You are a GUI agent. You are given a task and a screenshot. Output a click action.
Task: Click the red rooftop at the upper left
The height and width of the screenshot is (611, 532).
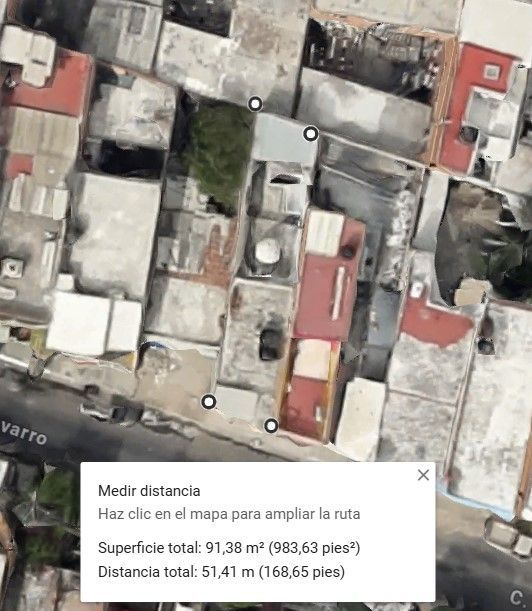tap(51, 90)
